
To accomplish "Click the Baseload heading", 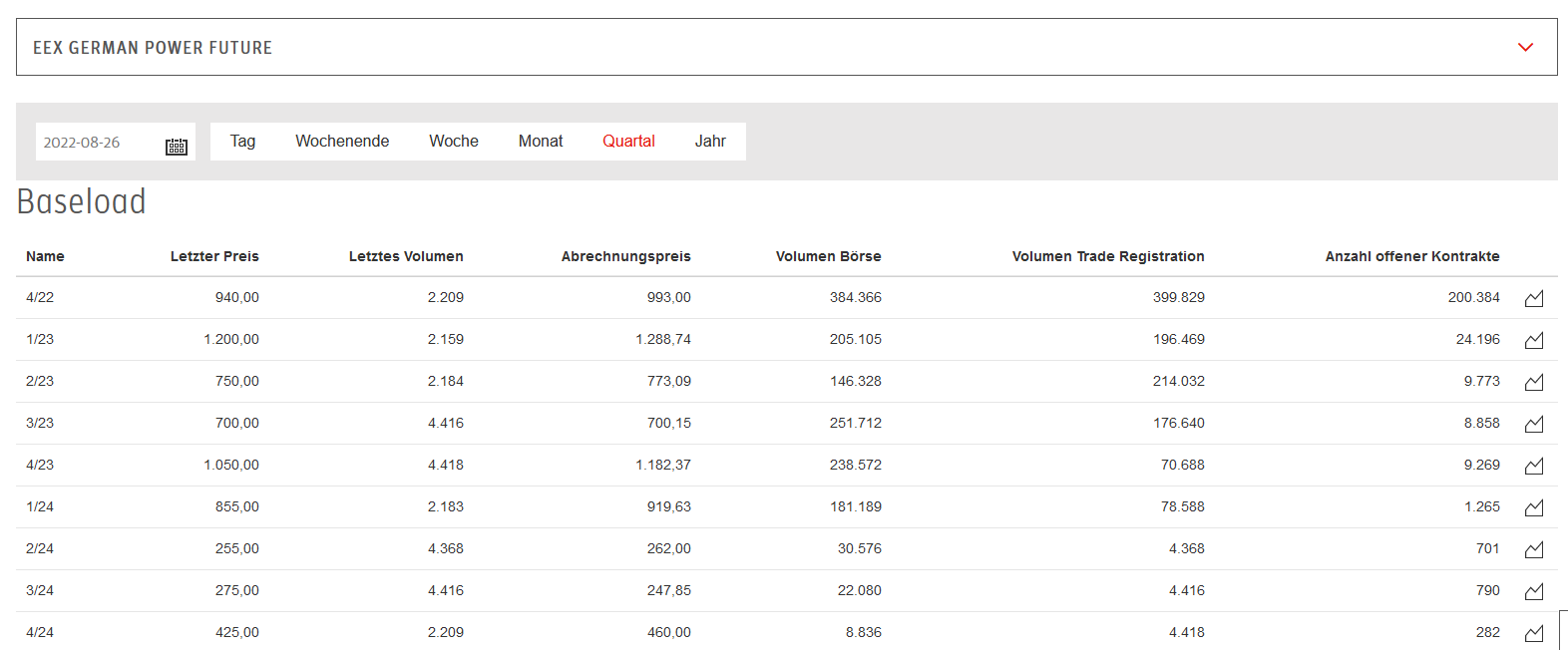I will (82, 201).
